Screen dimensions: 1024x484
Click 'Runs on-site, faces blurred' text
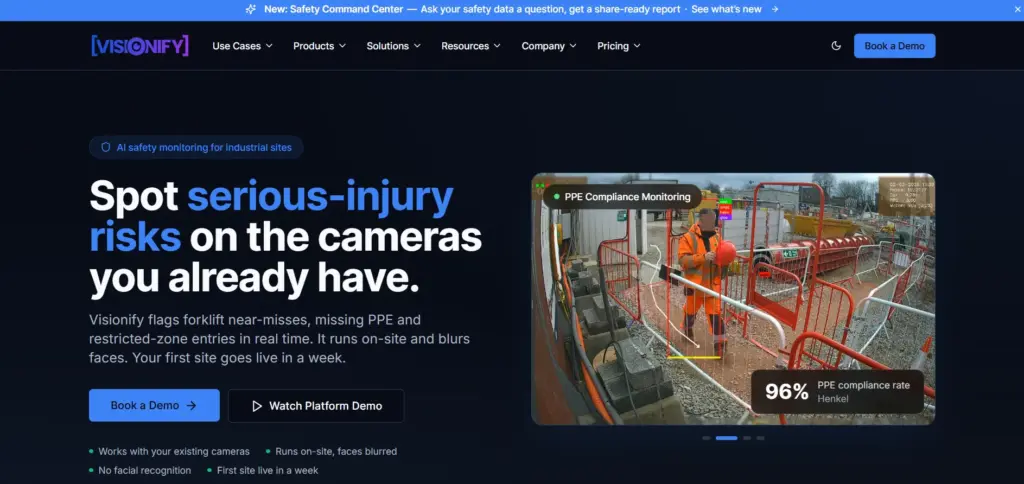336,451
